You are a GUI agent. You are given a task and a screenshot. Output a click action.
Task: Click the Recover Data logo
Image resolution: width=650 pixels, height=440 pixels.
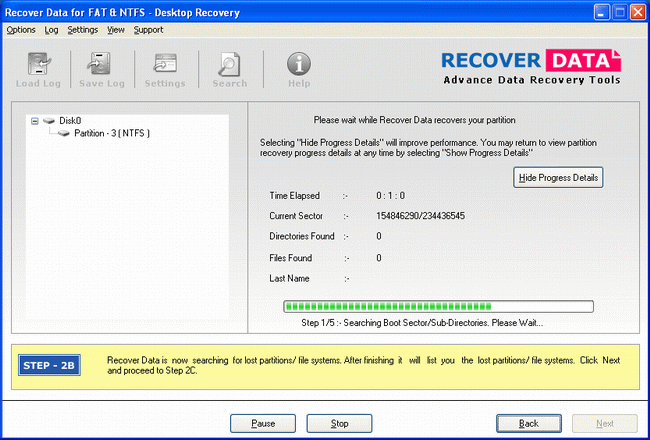(530, 65)
